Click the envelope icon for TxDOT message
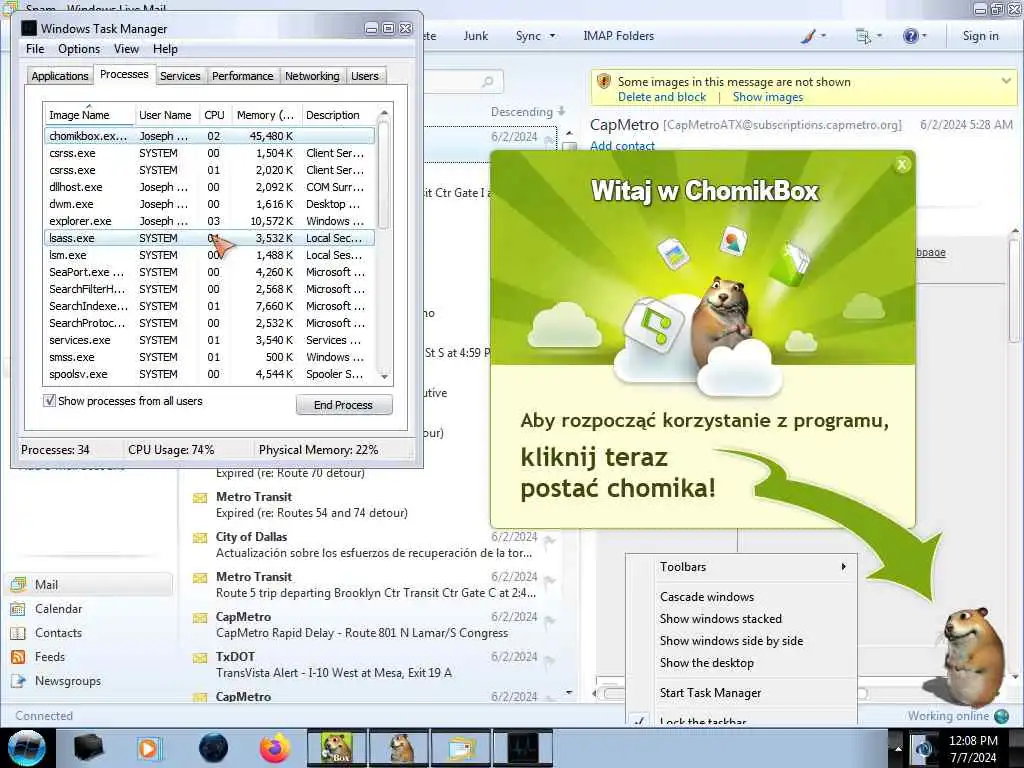This screenshot has height=768, width=1024. pyautogui.click(x=200, y=658)
